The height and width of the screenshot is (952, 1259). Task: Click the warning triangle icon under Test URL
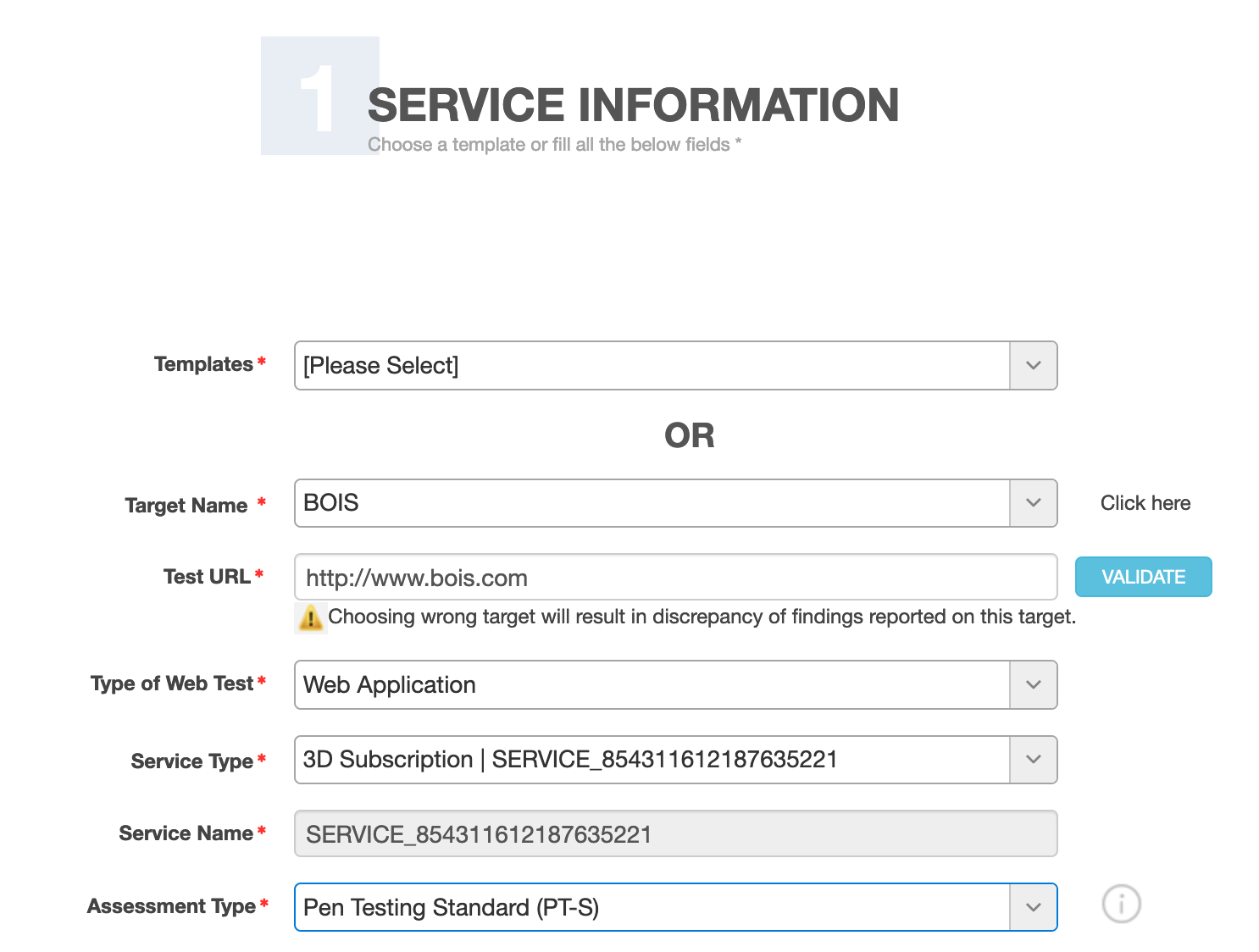[311, 617]
